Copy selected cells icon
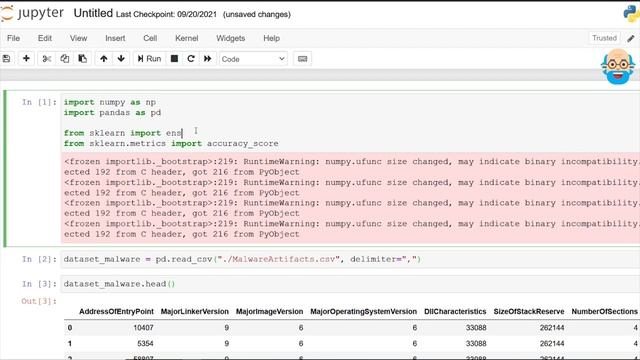This screenshot has width=640, height=360. (64, 59)
